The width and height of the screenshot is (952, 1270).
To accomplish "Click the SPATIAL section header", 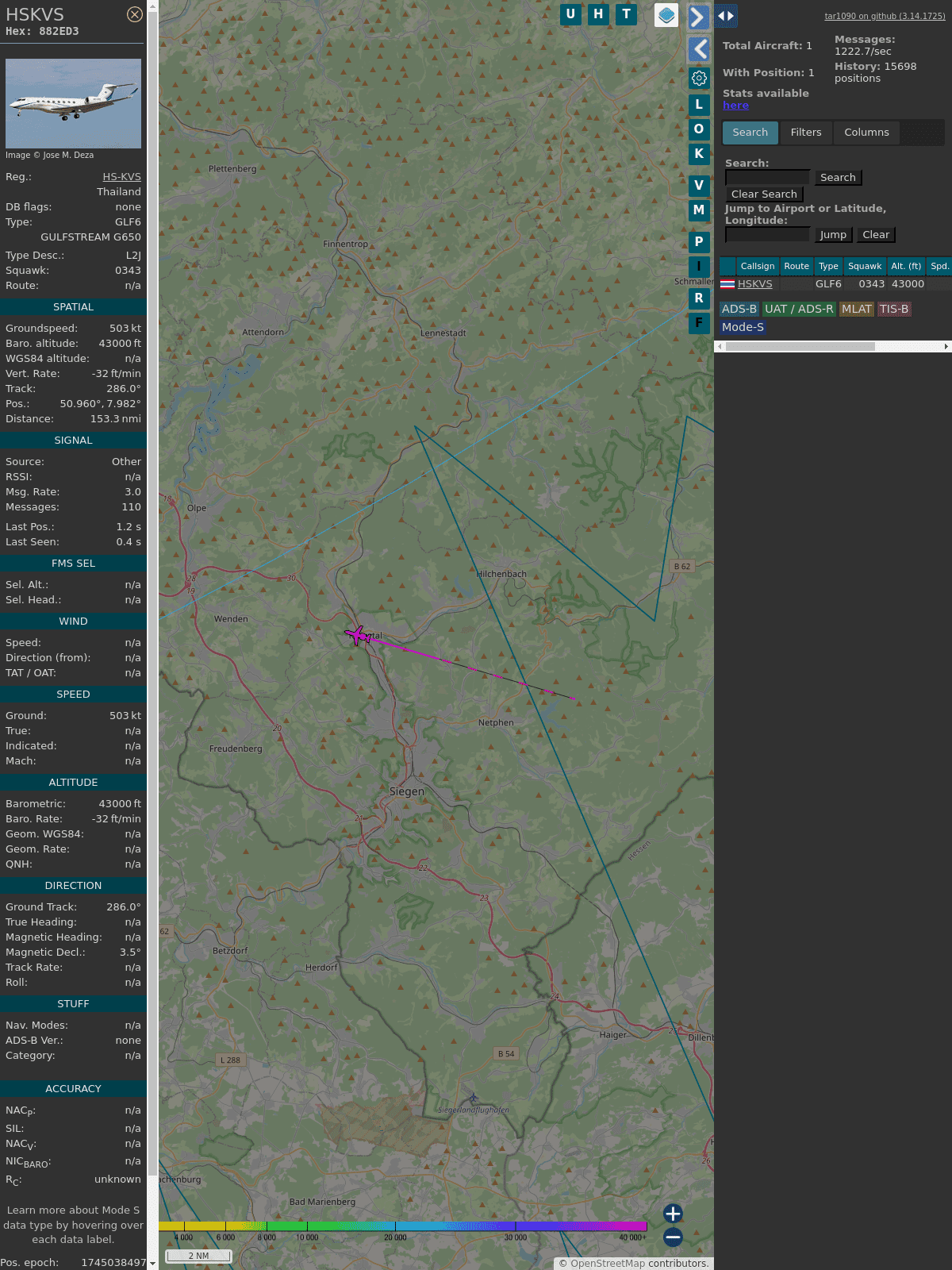I will (x=73, y=307).
